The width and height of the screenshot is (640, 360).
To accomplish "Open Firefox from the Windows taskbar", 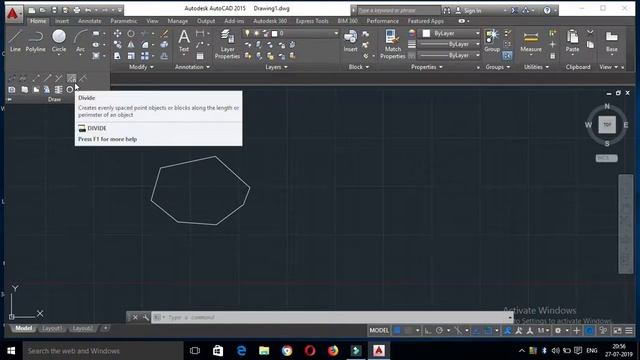I will pos(333,351).
